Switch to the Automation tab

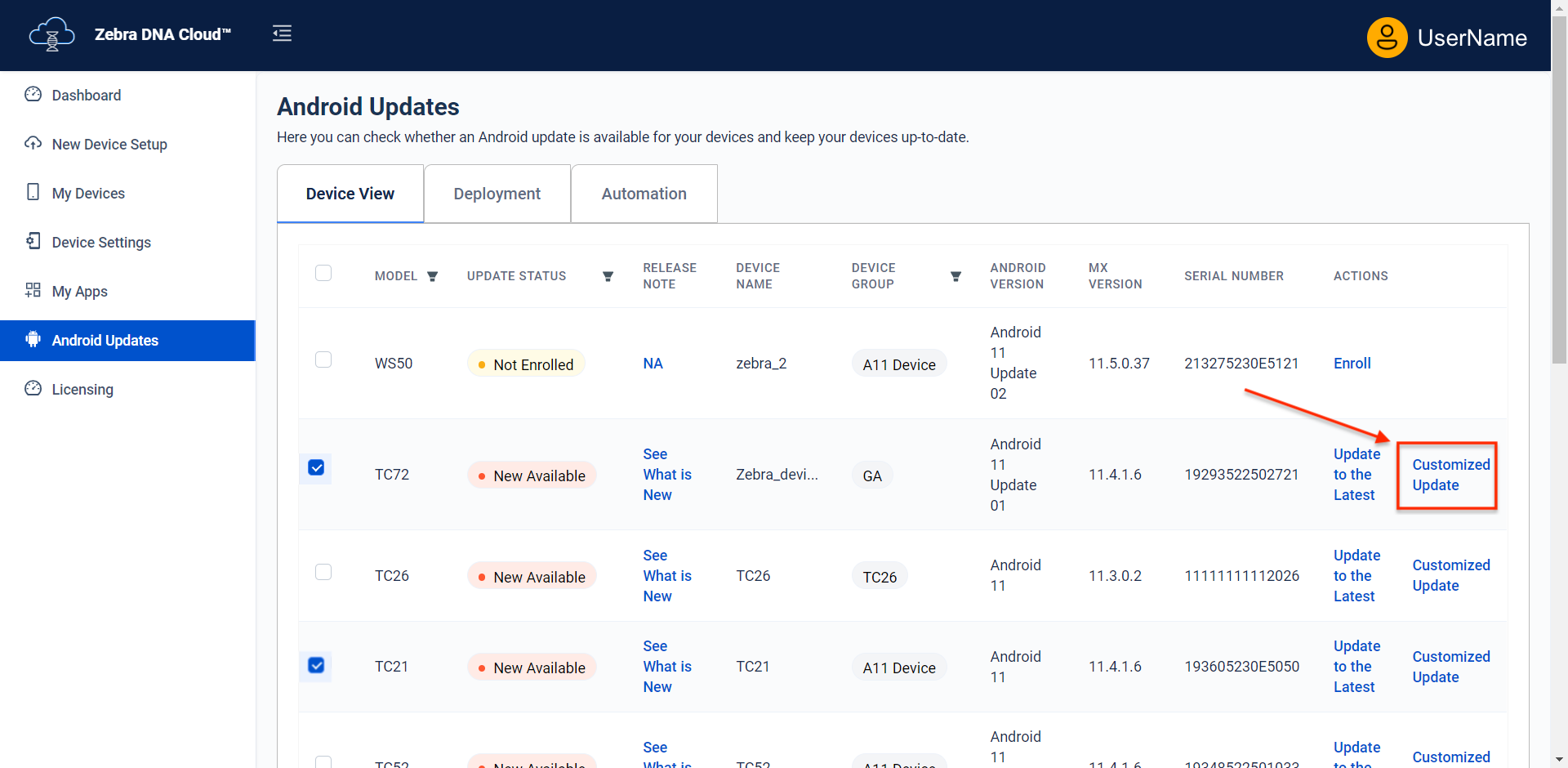tap(644, 194)
